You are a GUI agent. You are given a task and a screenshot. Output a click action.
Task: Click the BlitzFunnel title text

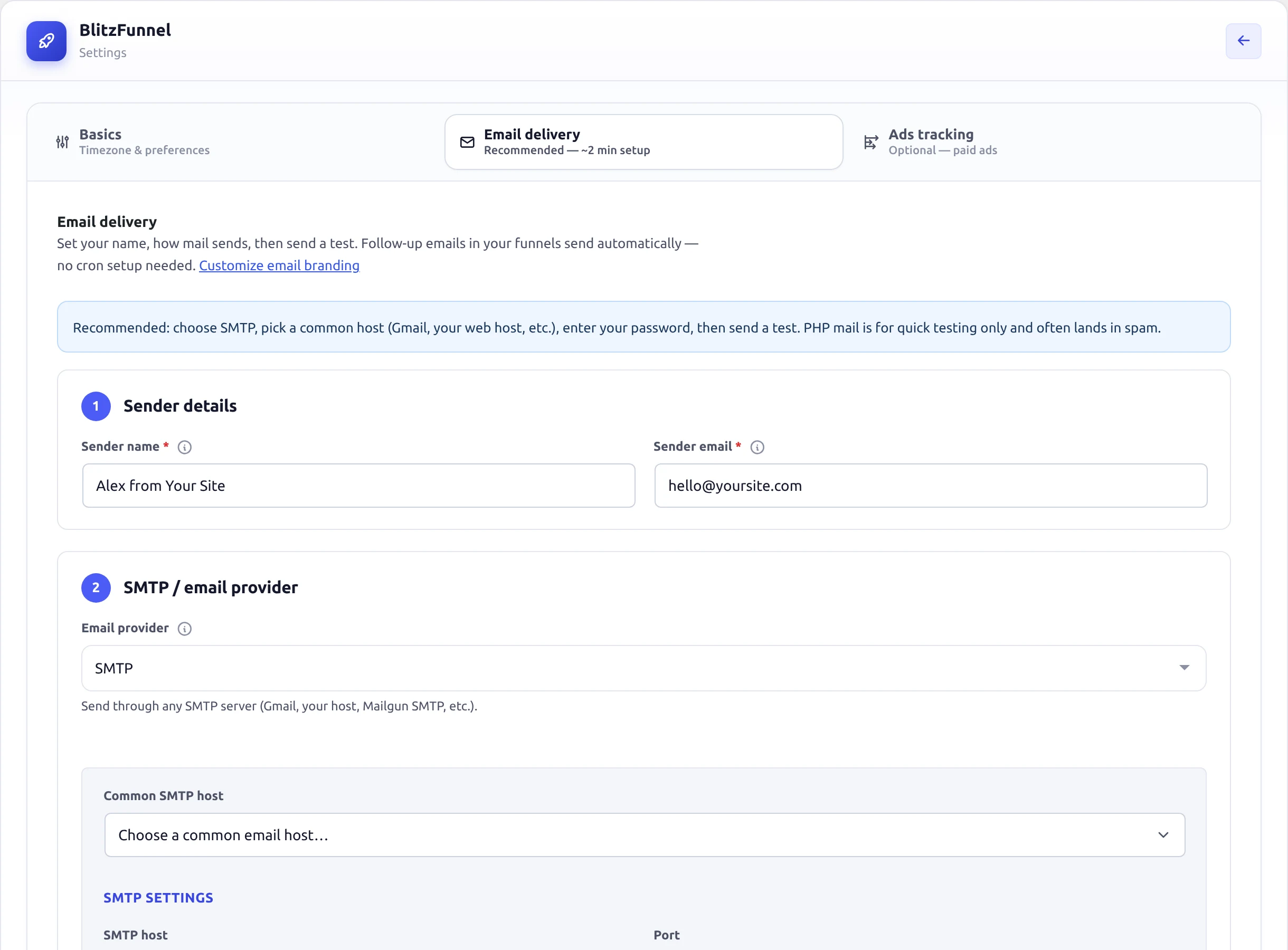[125, 30]
